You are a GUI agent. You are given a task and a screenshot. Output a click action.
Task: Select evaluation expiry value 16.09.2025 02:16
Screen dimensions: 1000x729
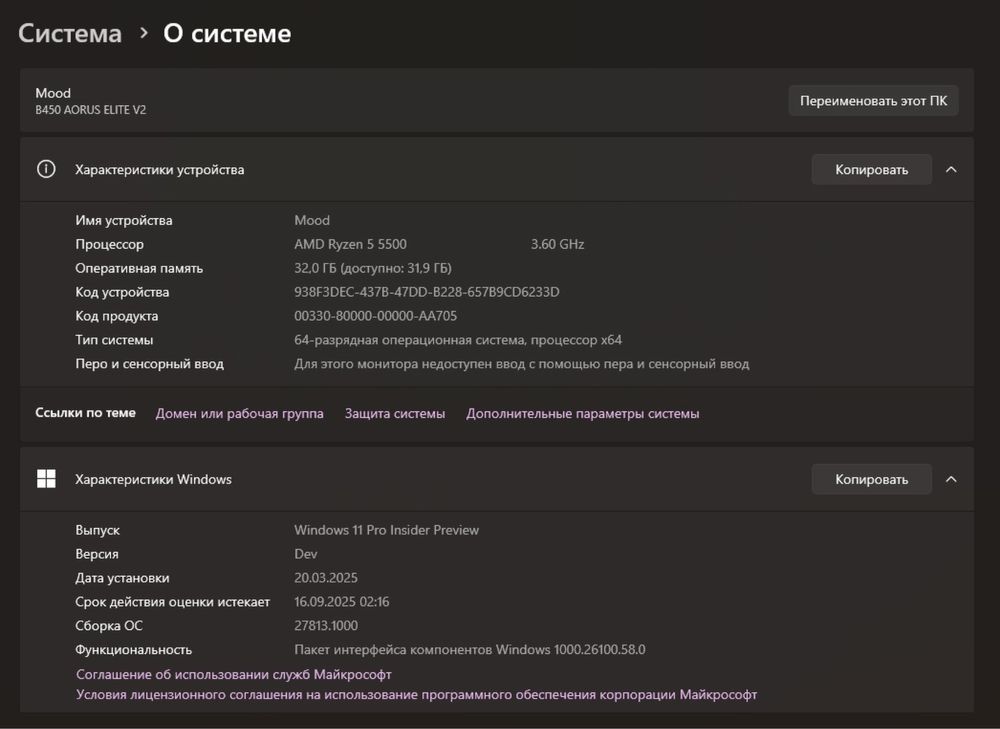342,601
